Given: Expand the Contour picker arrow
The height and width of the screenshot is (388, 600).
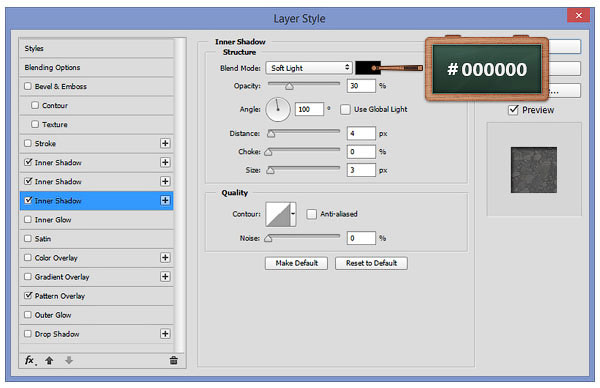Looking at the screenshot, I should point(293,214).
